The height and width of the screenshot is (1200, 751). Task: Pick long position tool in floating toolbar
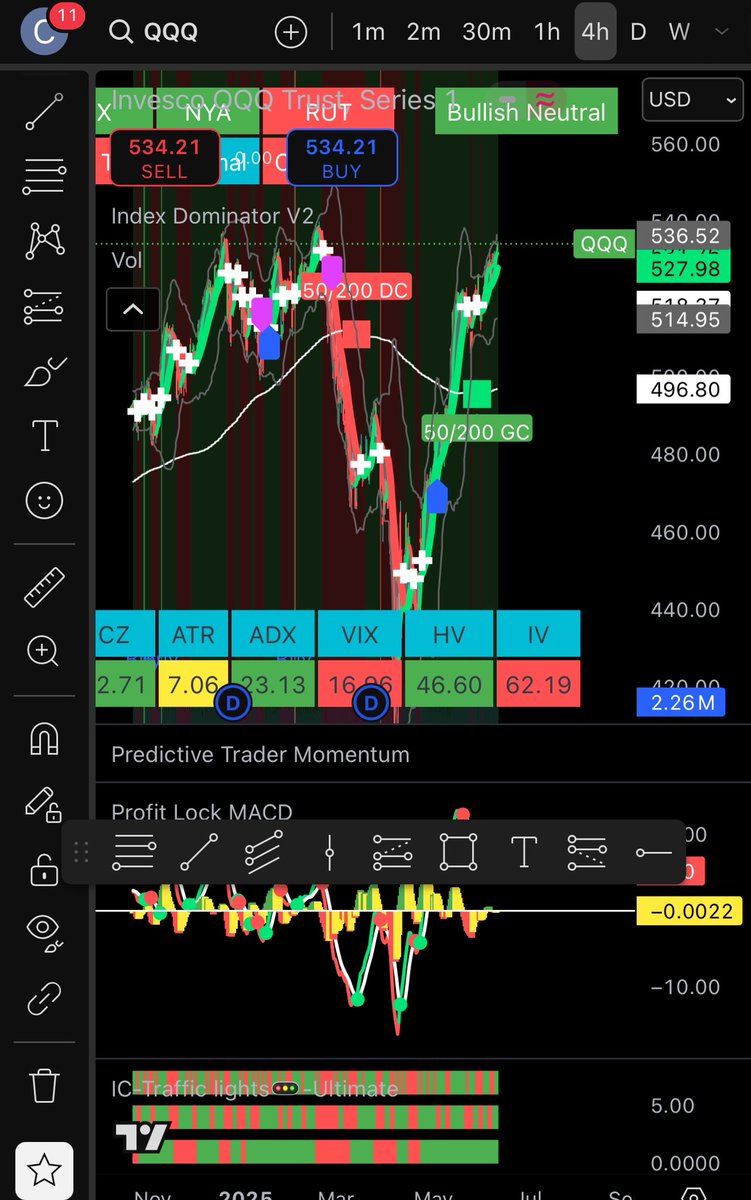pyautogui.click(x=393, y=853)
